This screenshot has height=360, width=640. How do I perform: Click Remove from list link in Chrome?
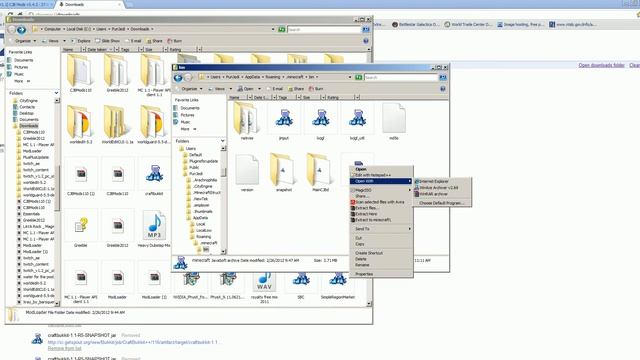64,348
